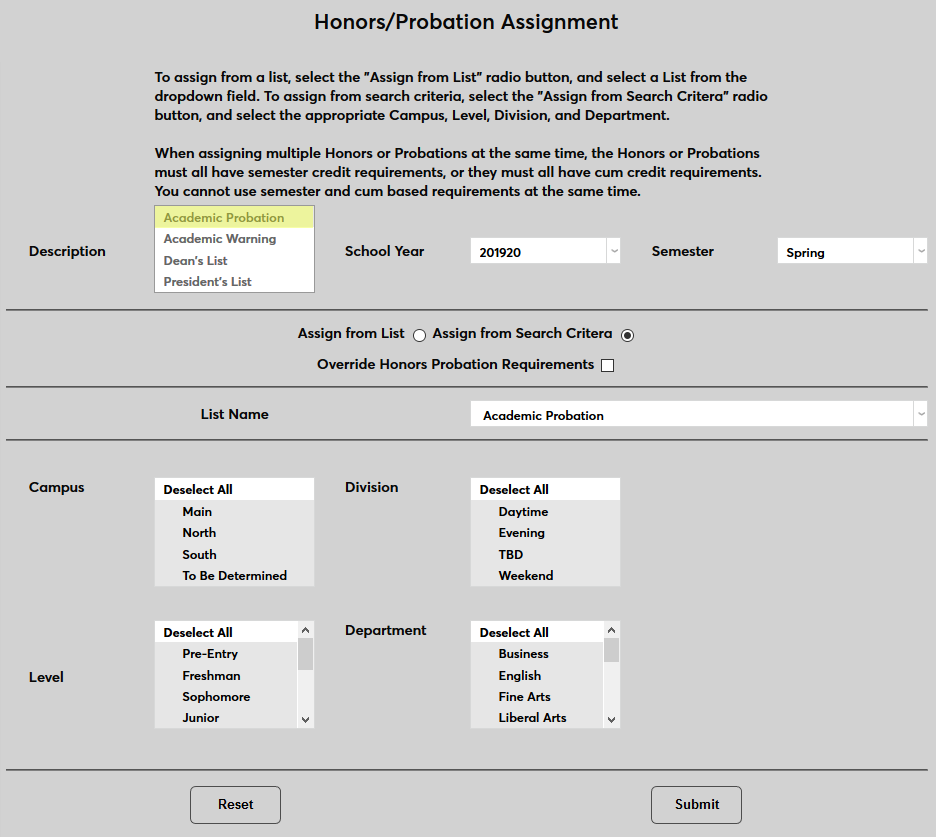
Task: Choose Weekend in the Division list
Action: [524, 575]
